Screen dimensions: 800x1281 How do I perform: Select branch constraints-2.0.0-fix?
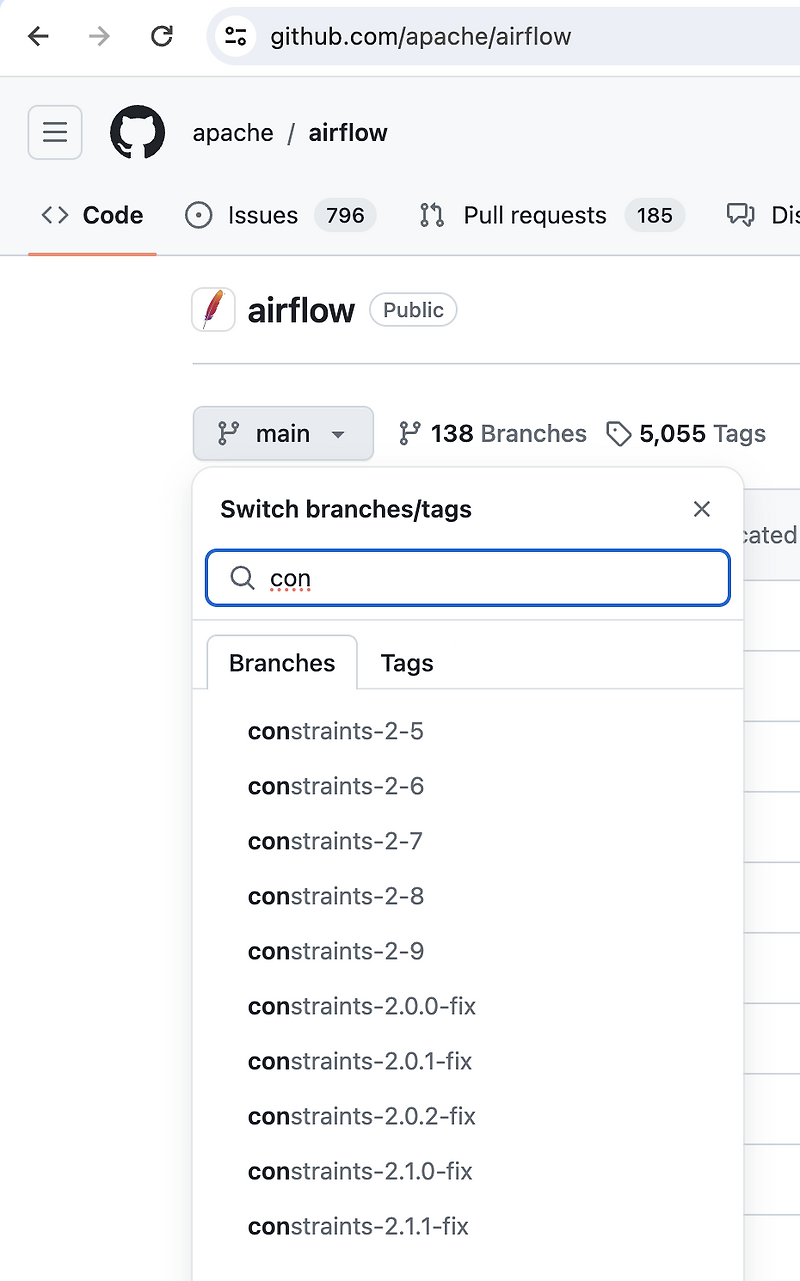pyautogui.click(x=362, y=1006)
